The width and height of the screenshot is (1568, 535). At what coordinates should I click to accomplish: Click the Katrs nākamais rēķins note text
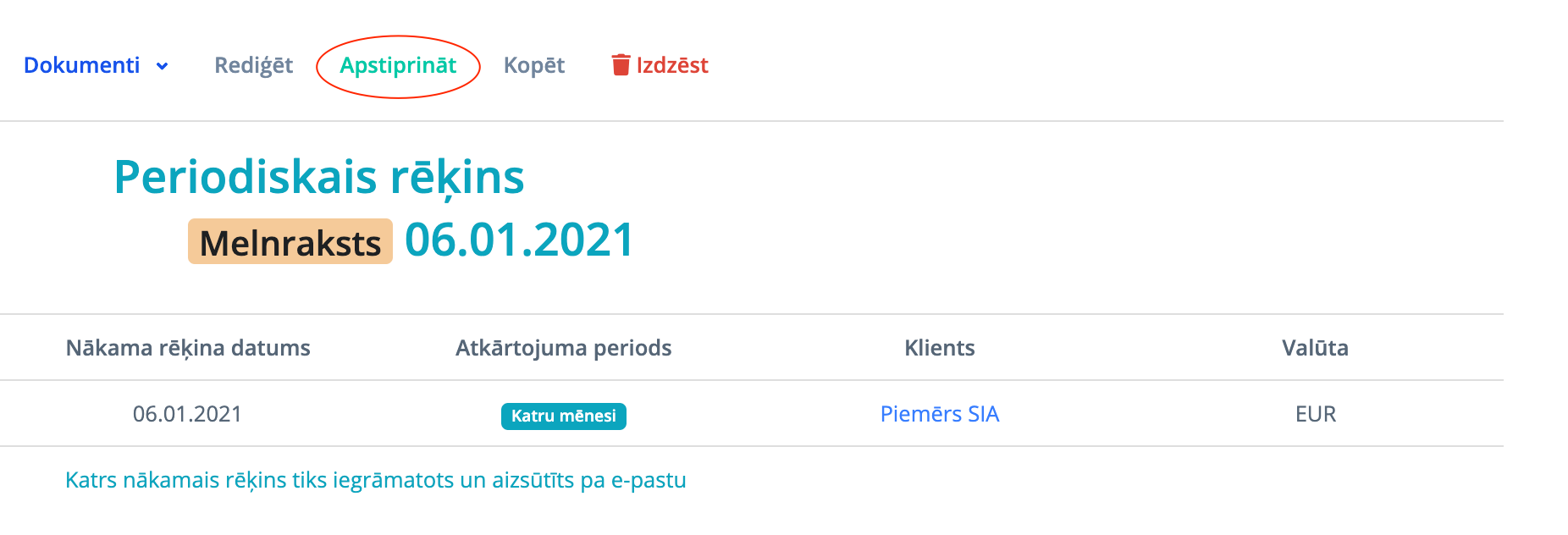click(x=376, y=480)
